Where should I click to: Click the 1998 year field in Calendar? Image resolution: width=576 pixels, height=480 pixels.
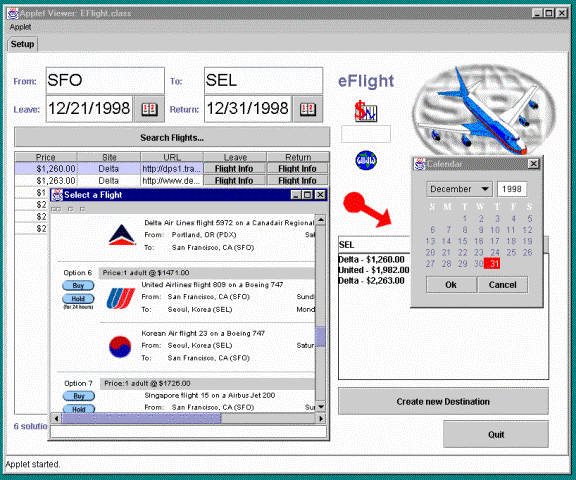(512, 189)
